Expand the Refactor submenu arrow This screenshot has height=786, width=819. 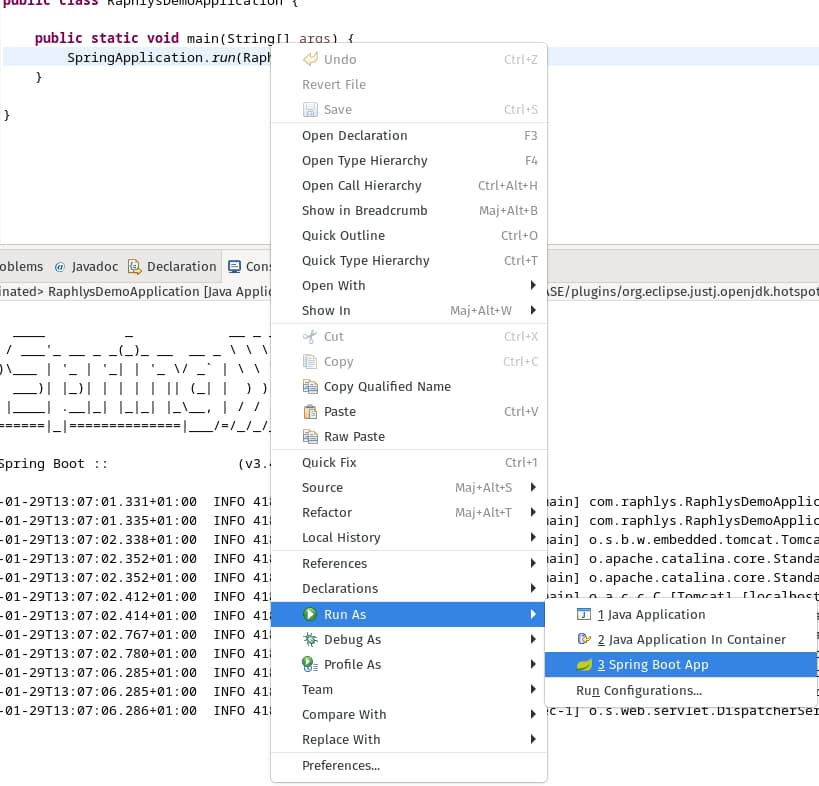(533, 513)
